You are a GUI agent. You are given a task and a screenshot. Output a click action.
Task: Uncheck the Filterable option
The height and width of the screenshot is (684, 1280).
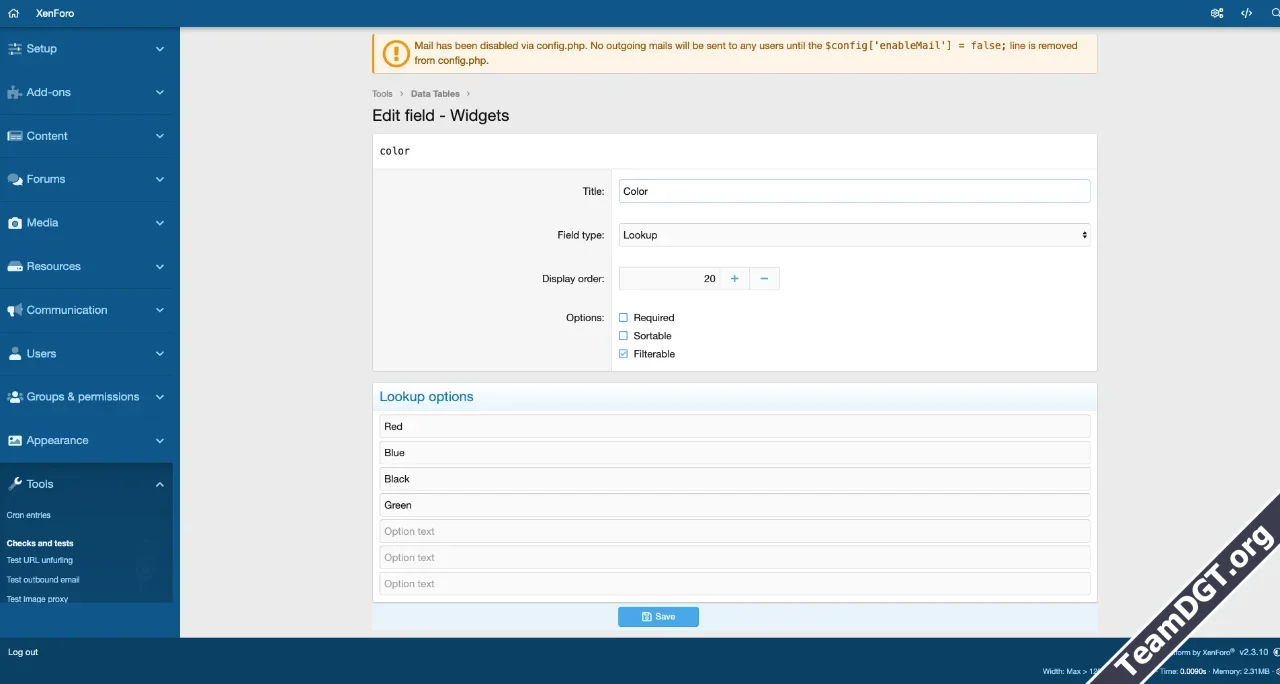pyautogui.click(x=624, y=354)
